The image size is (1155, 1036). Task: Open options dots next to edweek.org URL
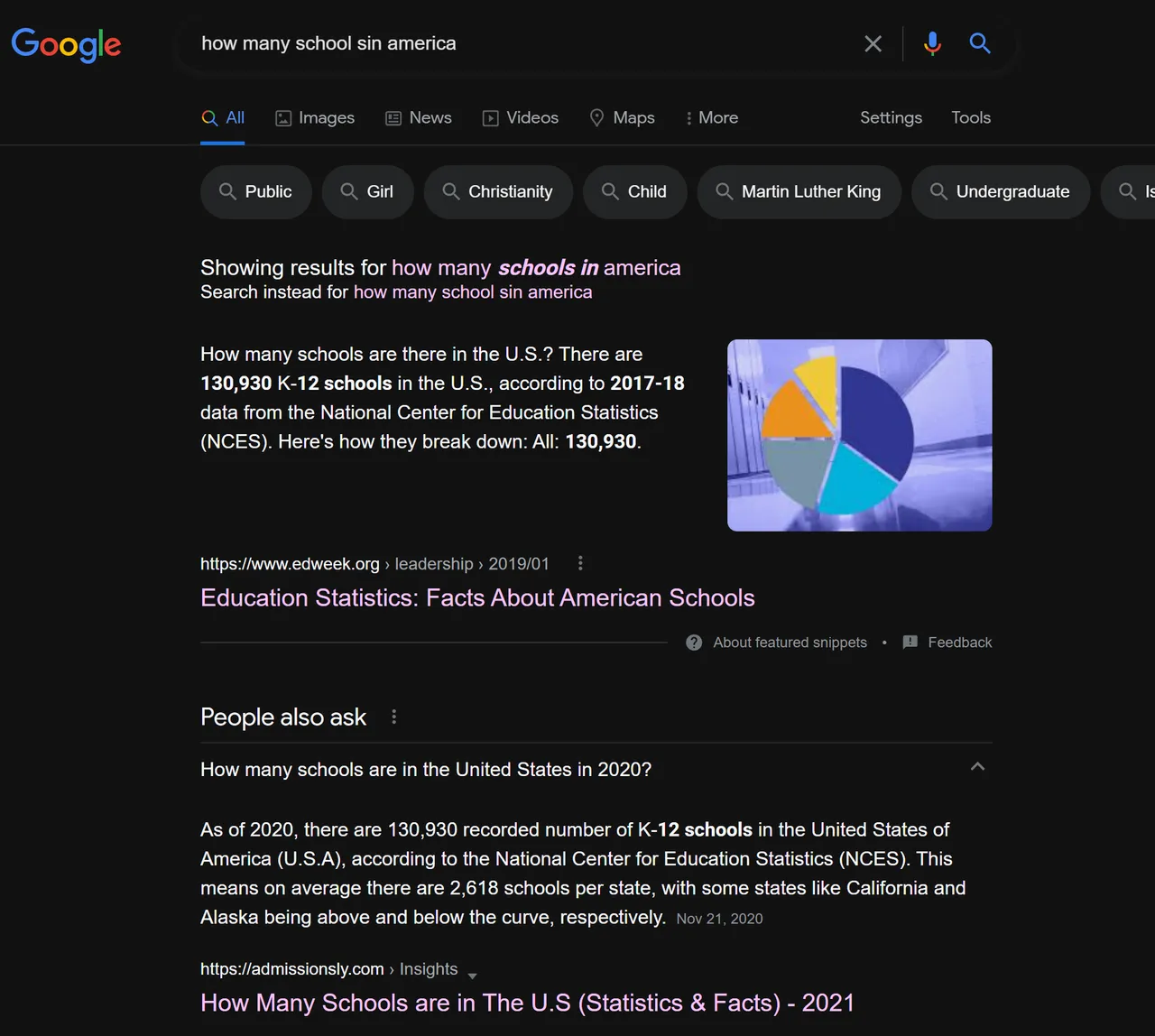580,563
